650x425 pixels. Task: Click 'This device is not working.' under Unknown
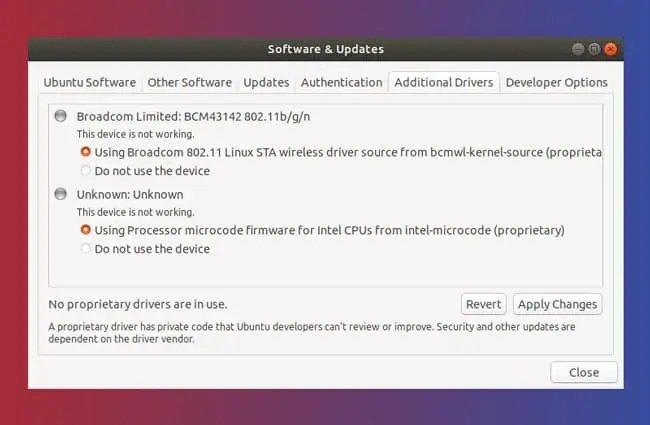click(x=135, y=212)
